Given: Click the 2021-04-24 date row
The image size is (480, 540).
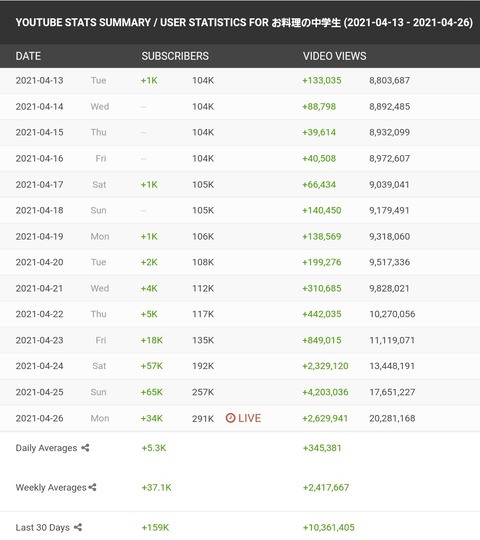Looking at the screenshot, I should point(240,366).
